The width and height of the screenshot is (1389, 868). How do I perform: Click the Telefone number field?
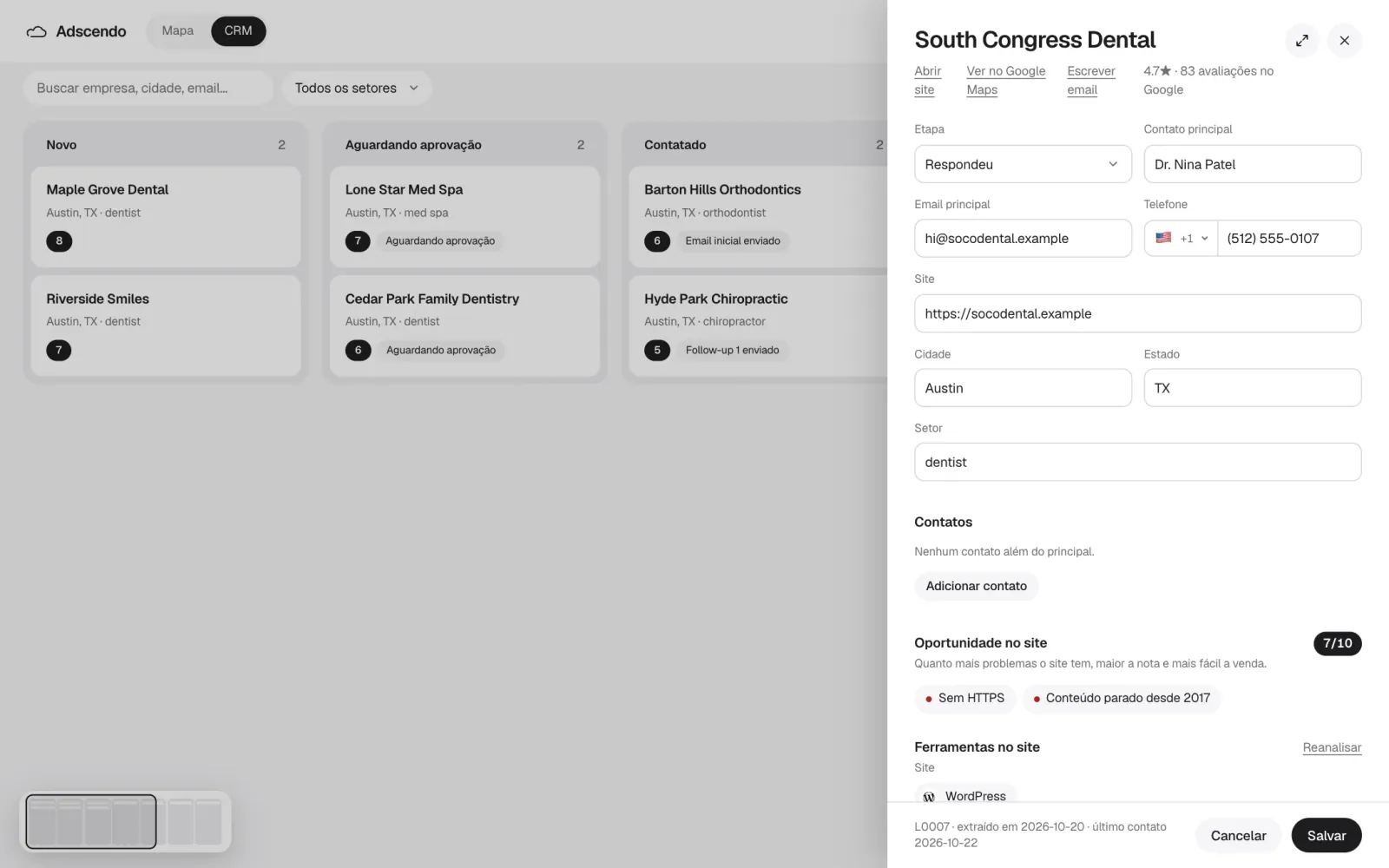1289,238
